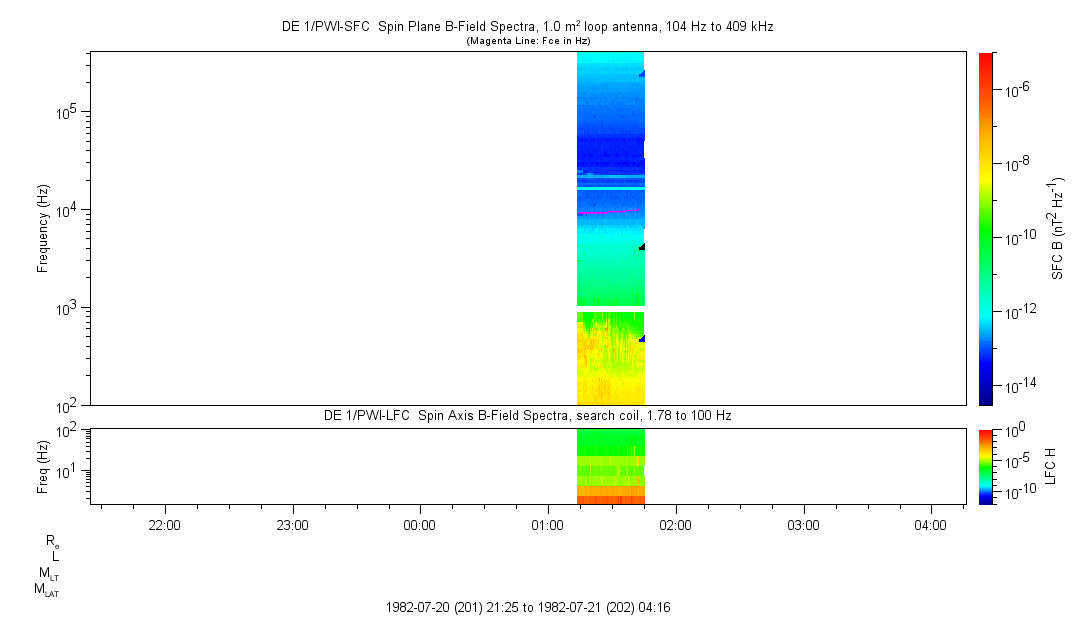Select the 22:00 time tick label
Screen dimensions: 1083x620
[164, 525]
